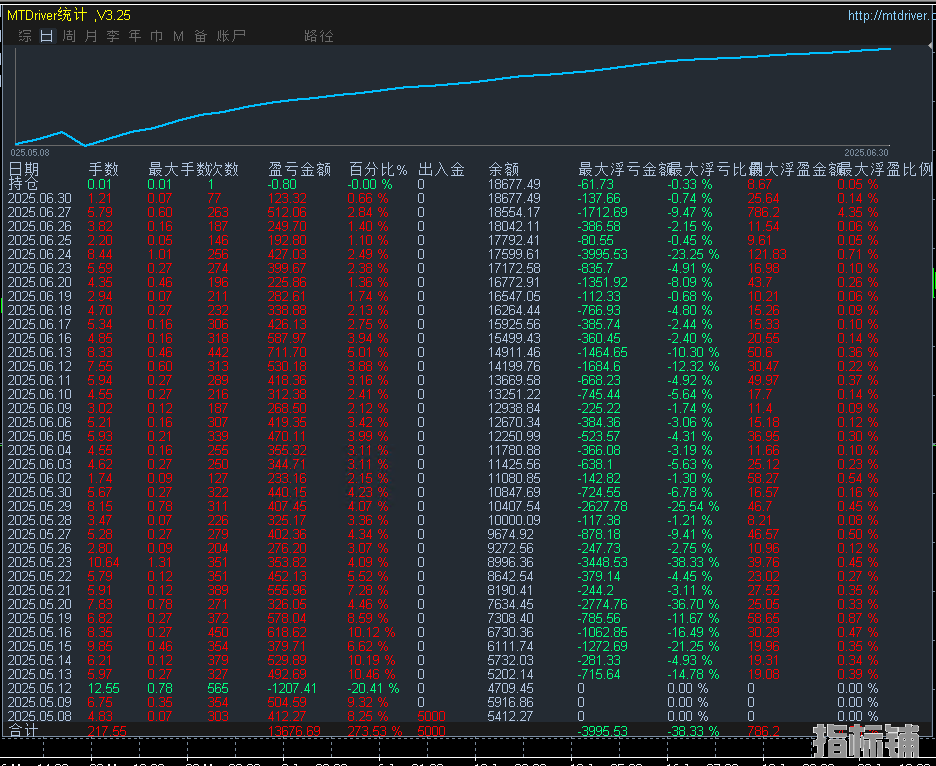Click max floating loss -3995.53 on 2025.06.24
Image resolution: width=936 pixels, height=766 pixels.
tap(602, 254)
